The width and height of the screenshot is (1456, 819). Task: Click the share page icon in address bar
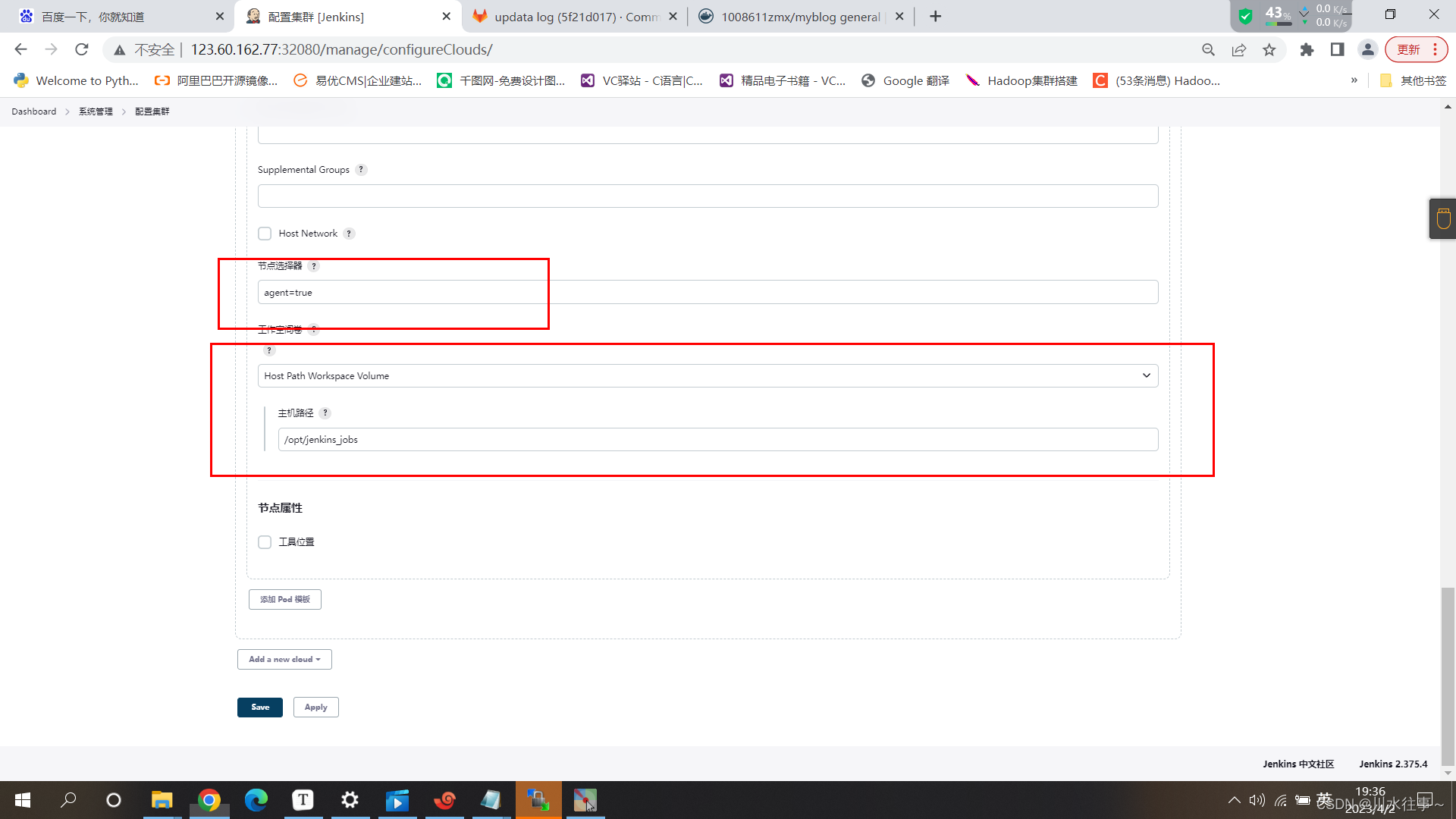[x=1238, y=50]
